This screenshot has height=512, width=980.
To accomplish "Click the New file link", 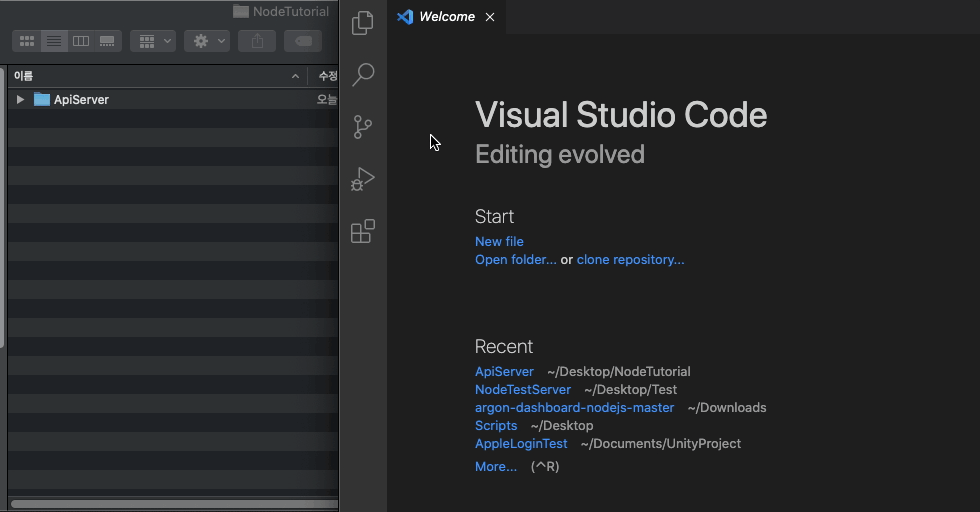I will (499, 241).
